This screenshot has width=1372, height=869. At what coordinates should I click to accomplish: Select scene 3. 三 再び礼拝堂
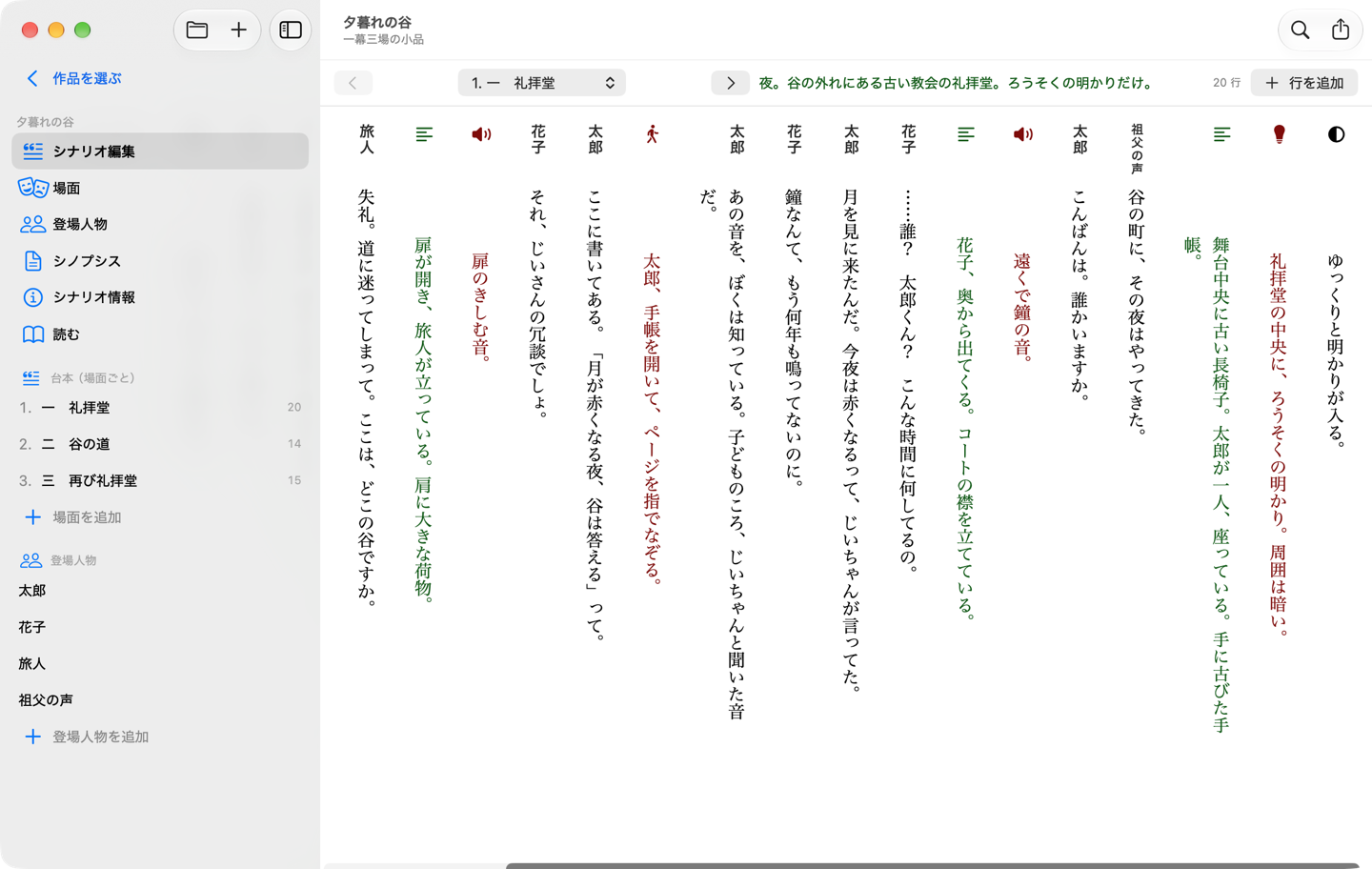160,481
